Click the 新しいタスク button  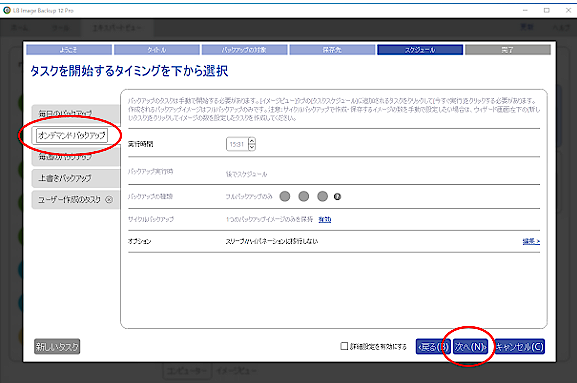[57, 347]
